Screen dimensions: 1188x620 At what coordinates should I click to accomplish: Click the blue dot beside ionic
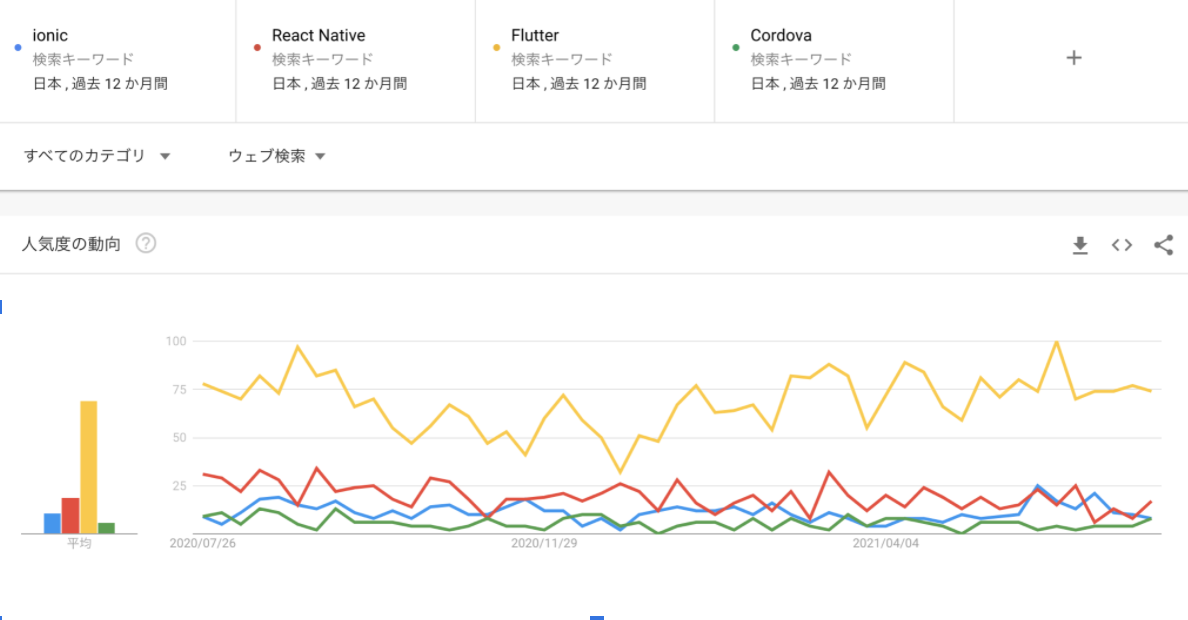[x=18, y=48]
